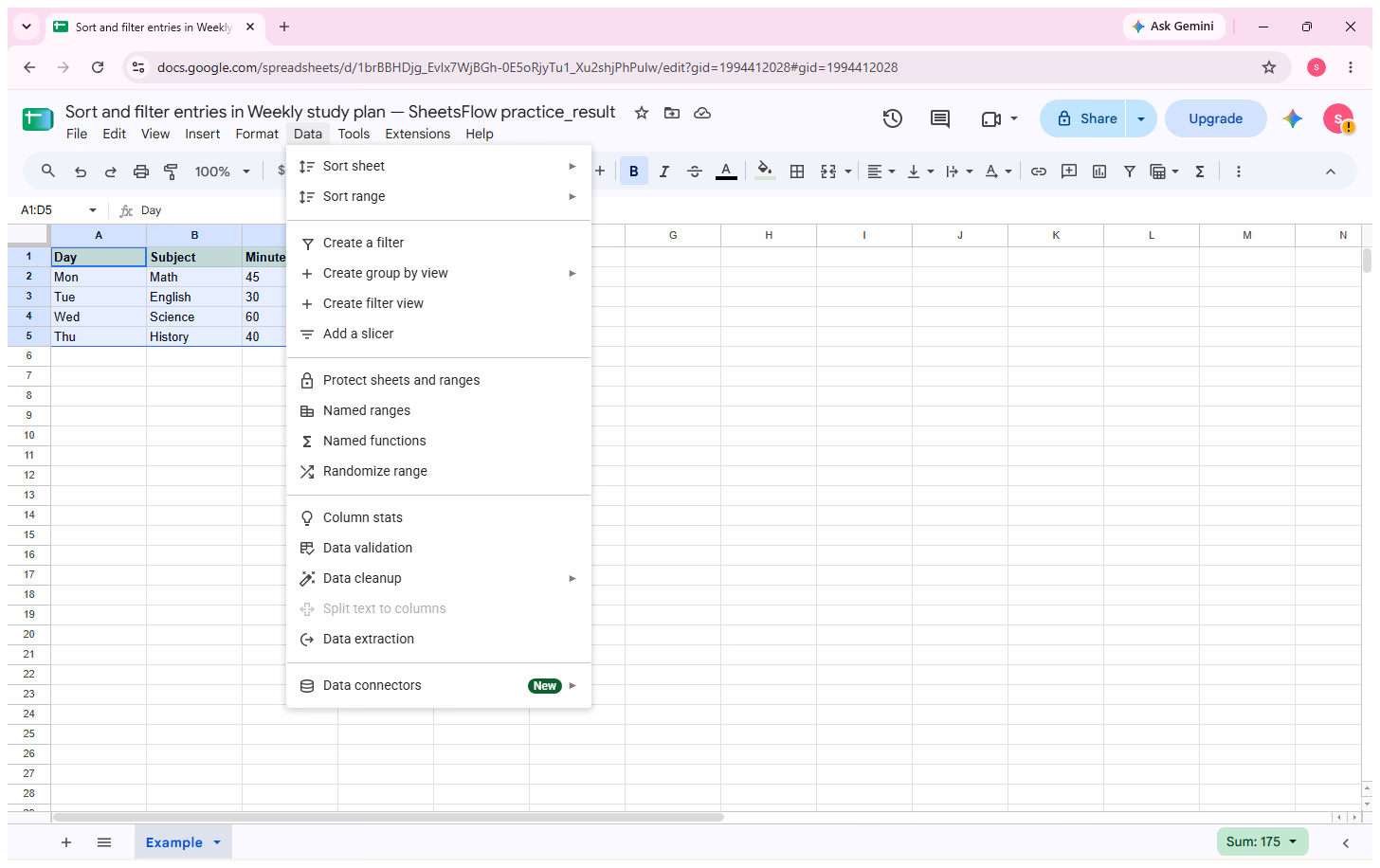Open Data validation
The width and height of the screenshot is (1380, 868).
pyautogui.click(x=439, y=548)
